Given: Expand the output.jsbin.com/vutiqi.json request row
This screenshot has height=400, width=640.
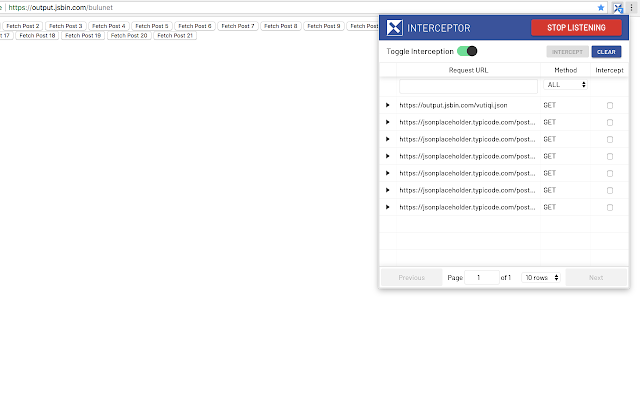Looking at the screenshot, I should tap(388, 105).
